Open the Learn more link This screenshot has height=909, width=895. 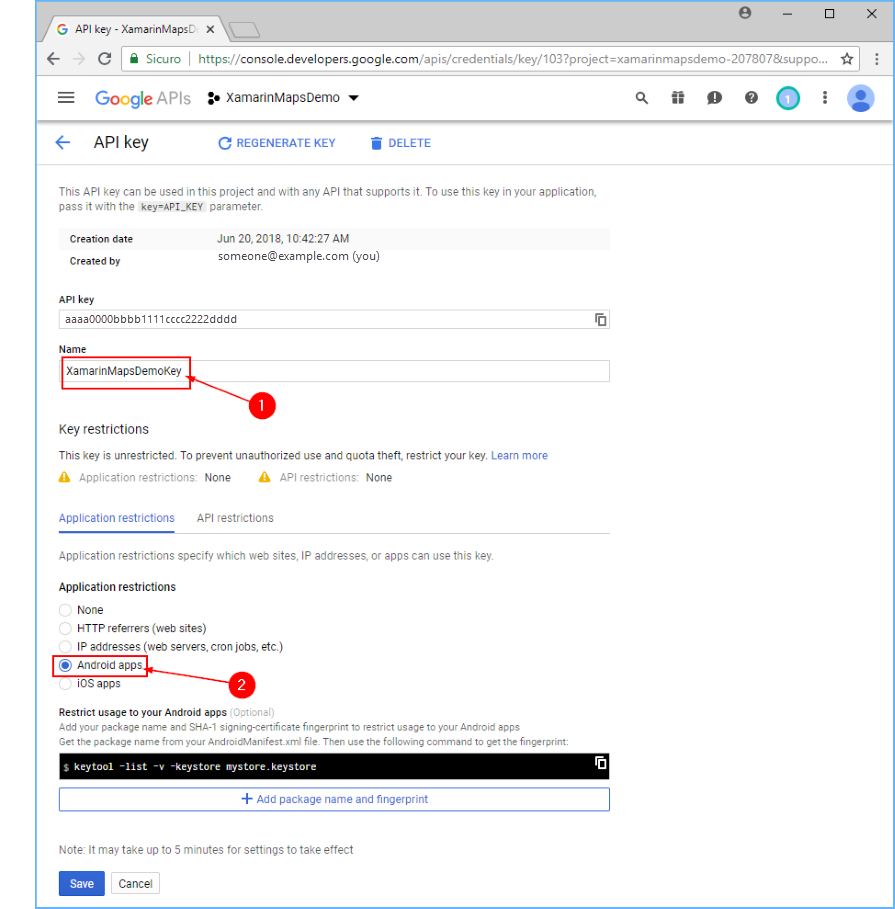(x=519, y=455)
